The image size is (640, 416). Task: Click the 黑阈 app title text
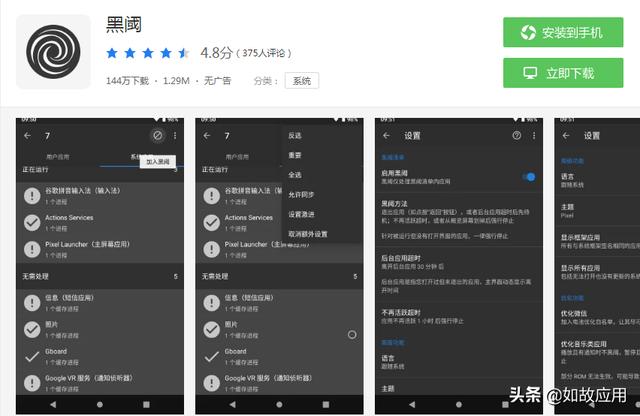[x=124, y=24]
